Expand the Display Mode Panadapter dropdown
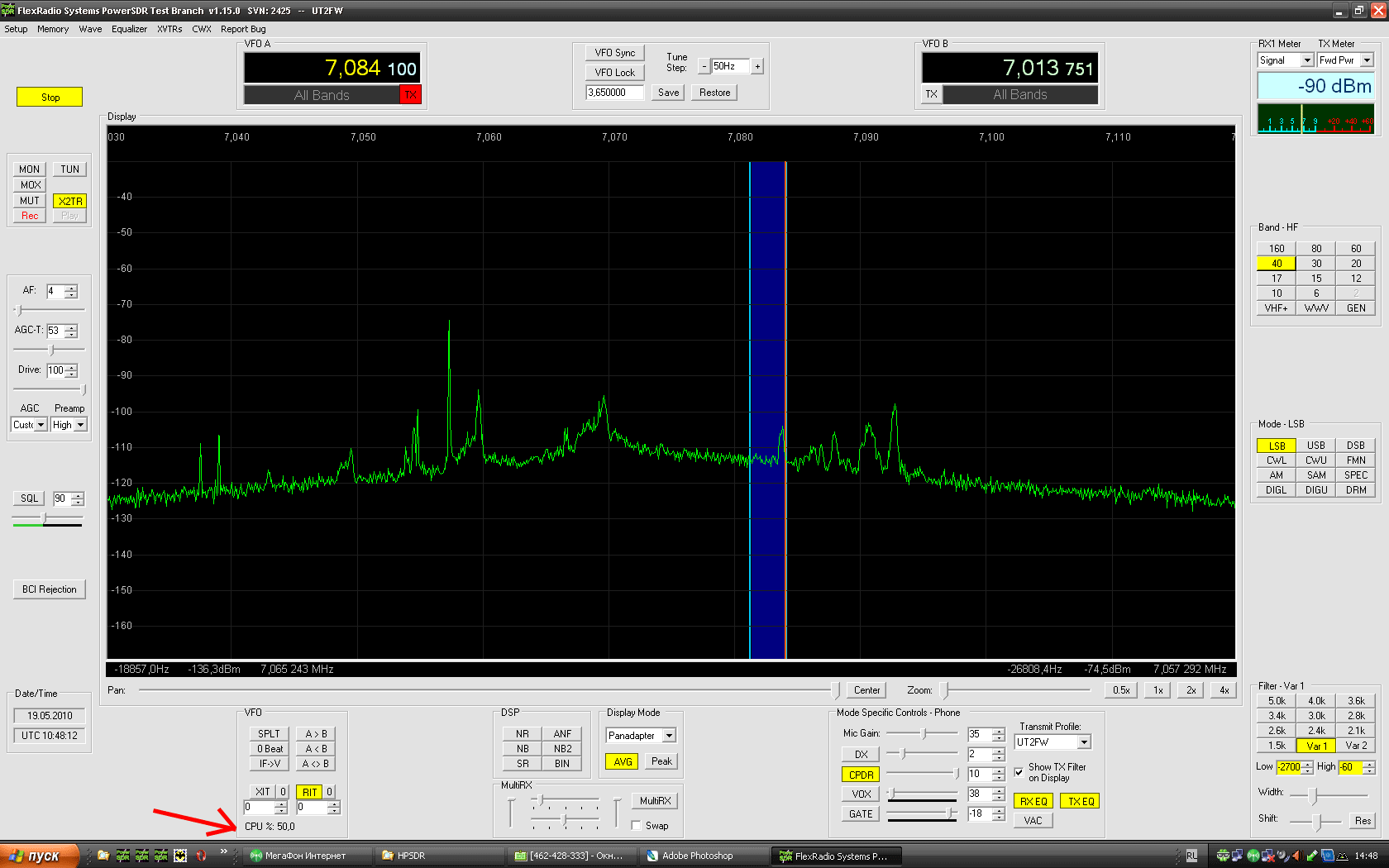Screen dimensions: 1389x868 669,736
